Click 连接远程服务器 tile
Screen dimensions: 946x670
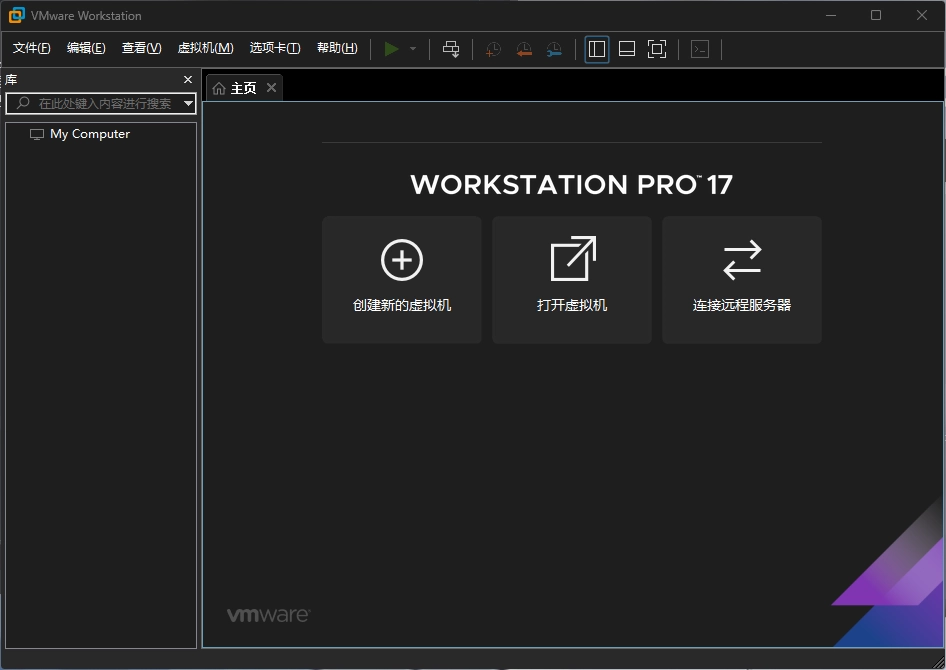tap(742, 280)
